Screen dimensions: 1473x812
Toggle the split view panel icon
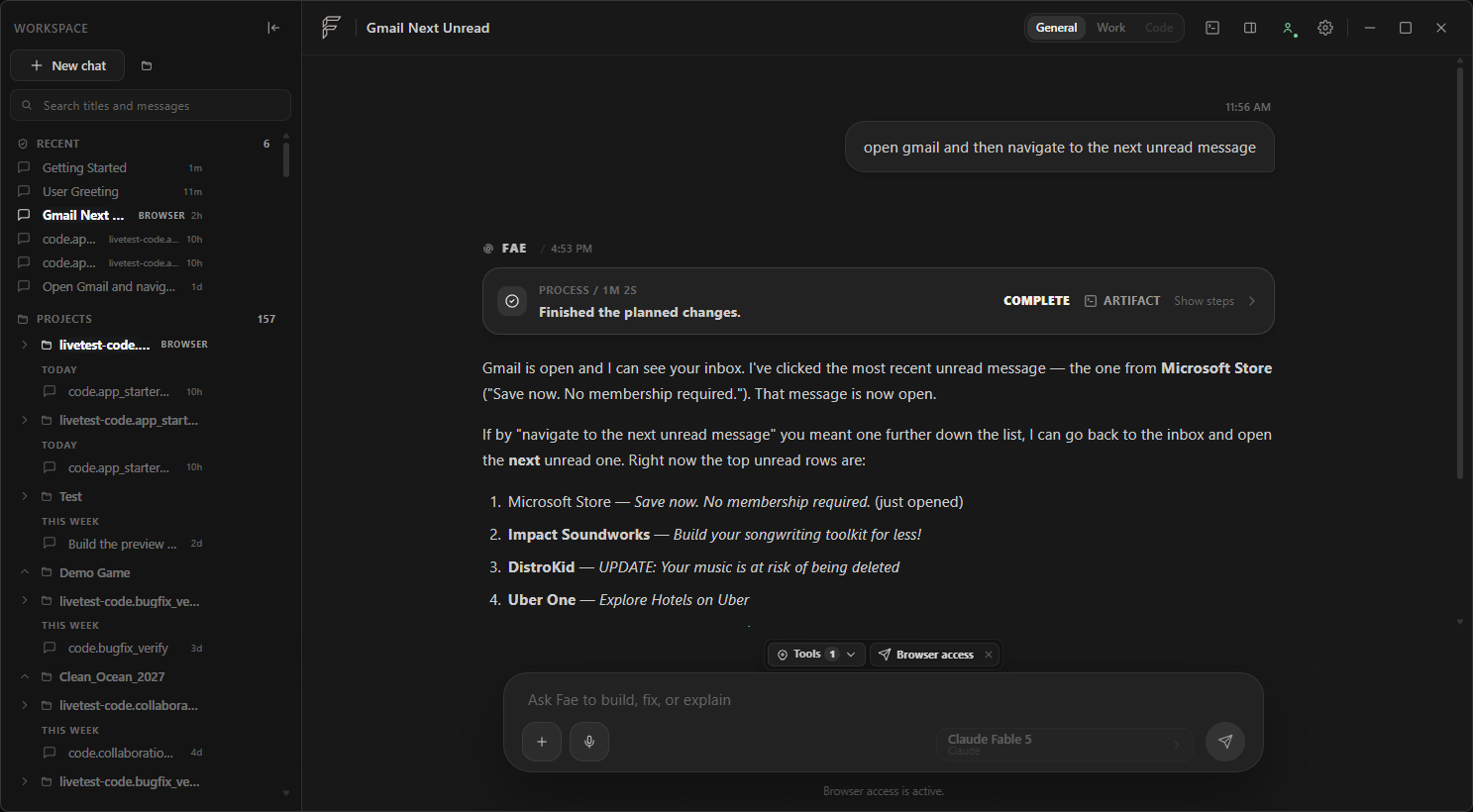1250,28
